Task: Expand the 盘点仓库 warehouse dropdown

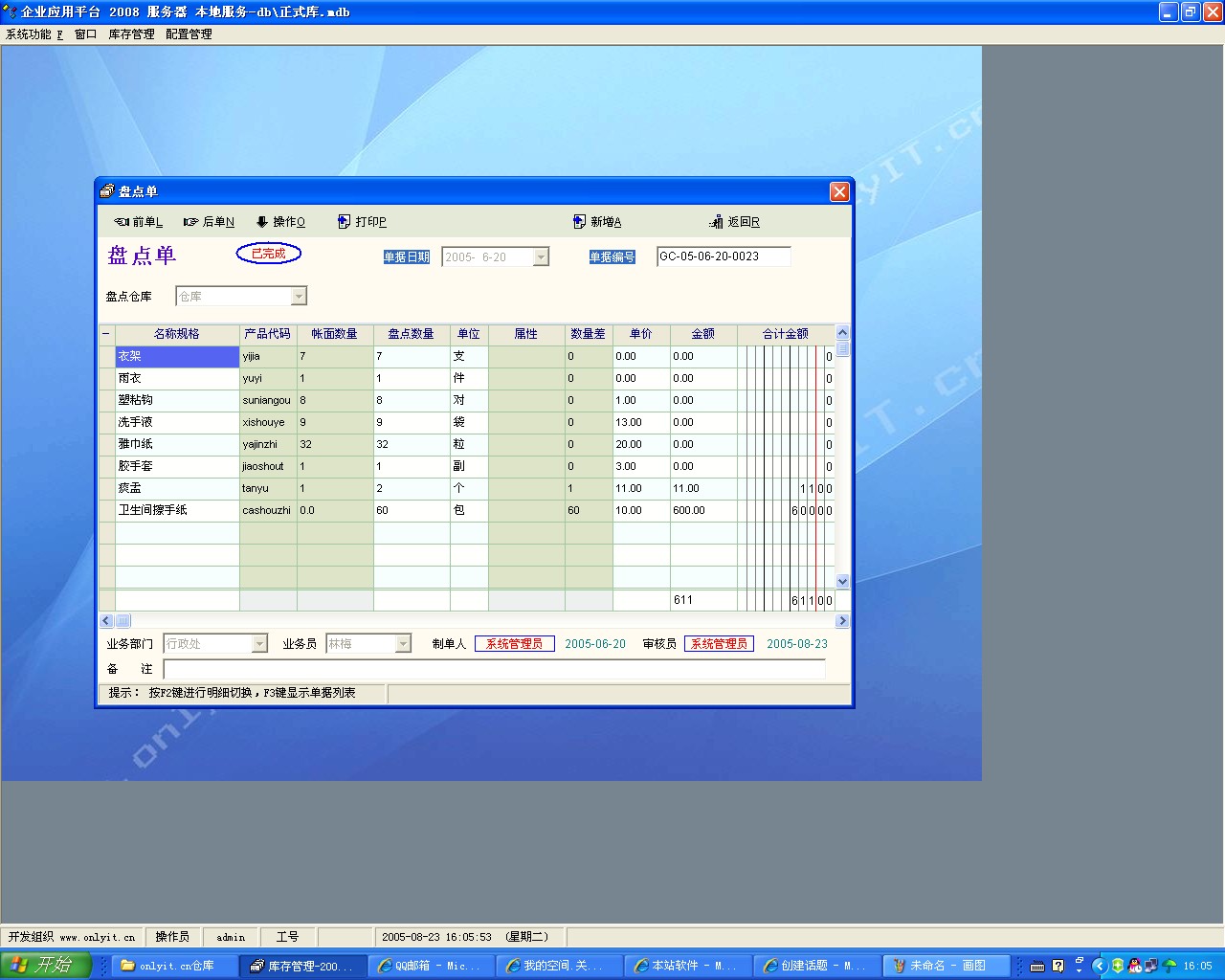Action: (x=299, y=297)
